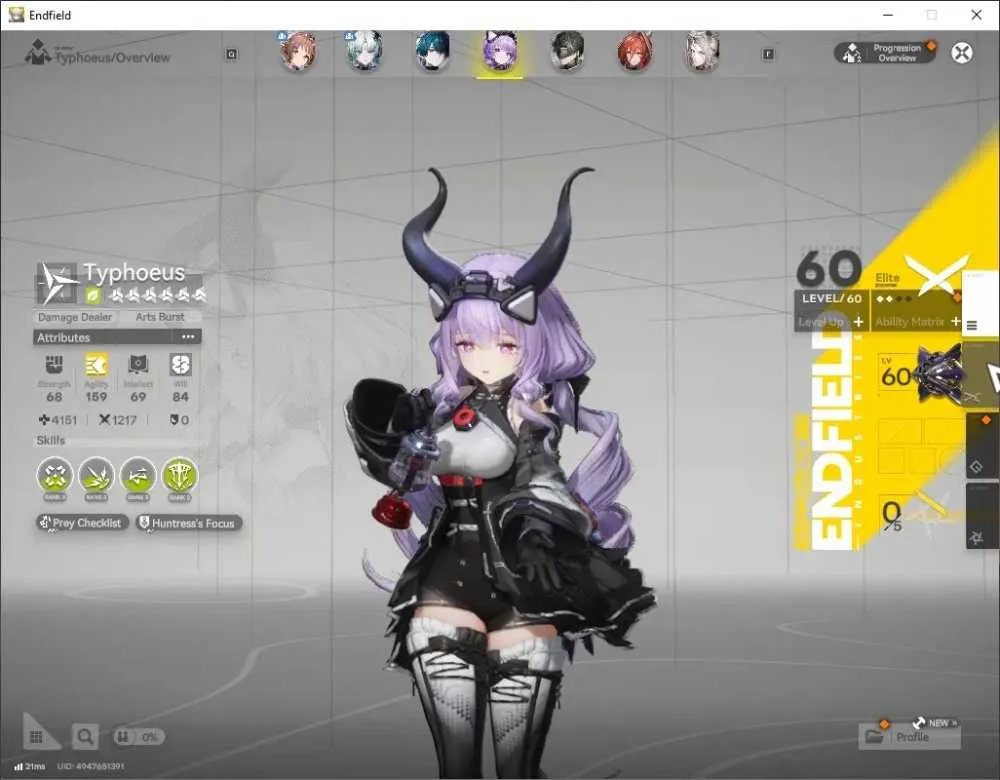Screen dimensions: 1000x780
Task: Click the HP value 4151
Action: point(58,420)
